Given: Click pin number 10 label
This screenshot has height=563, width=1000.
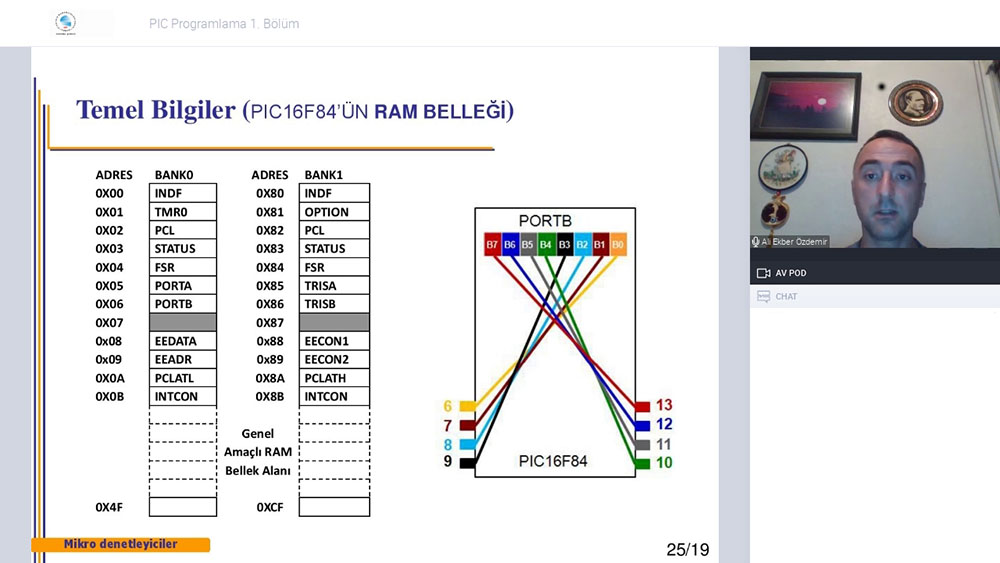Looking at the screenshot, I should pyautogui.click(x=664, y=463).
